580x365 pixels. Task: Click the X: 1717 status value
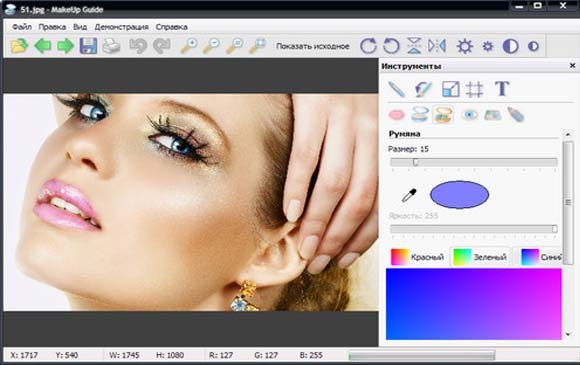click(x=24, y=355)
